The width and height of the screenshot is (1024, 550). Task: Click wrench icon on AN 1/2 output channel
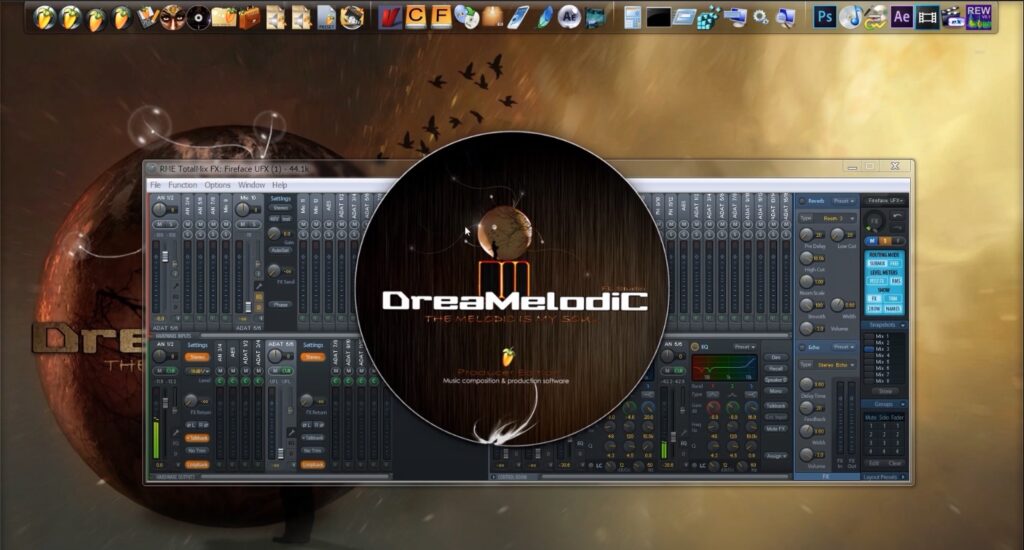click(x=175, y=432)
